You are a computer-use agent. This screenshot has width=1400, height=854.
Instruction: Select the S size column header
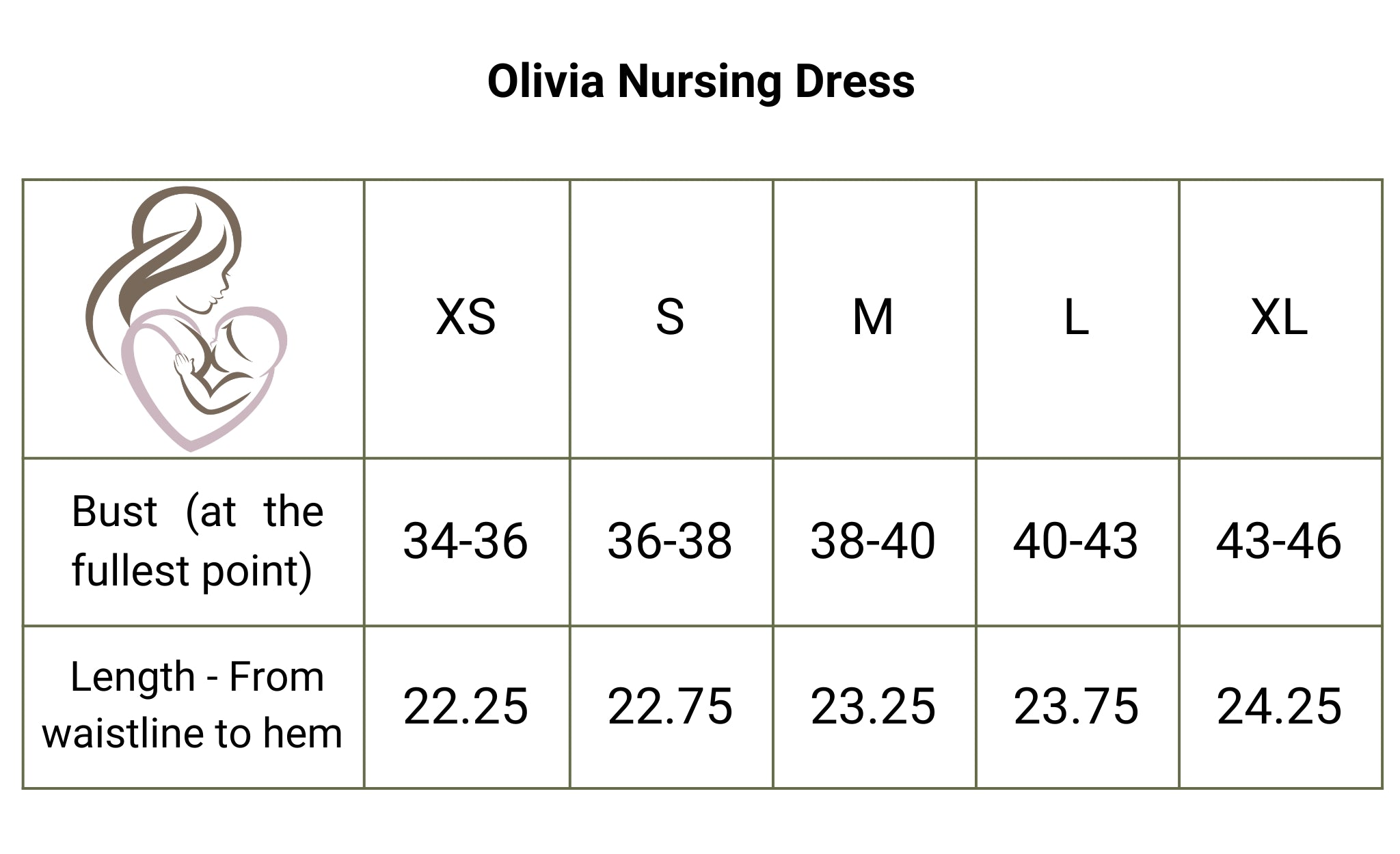tap(670, 318)
